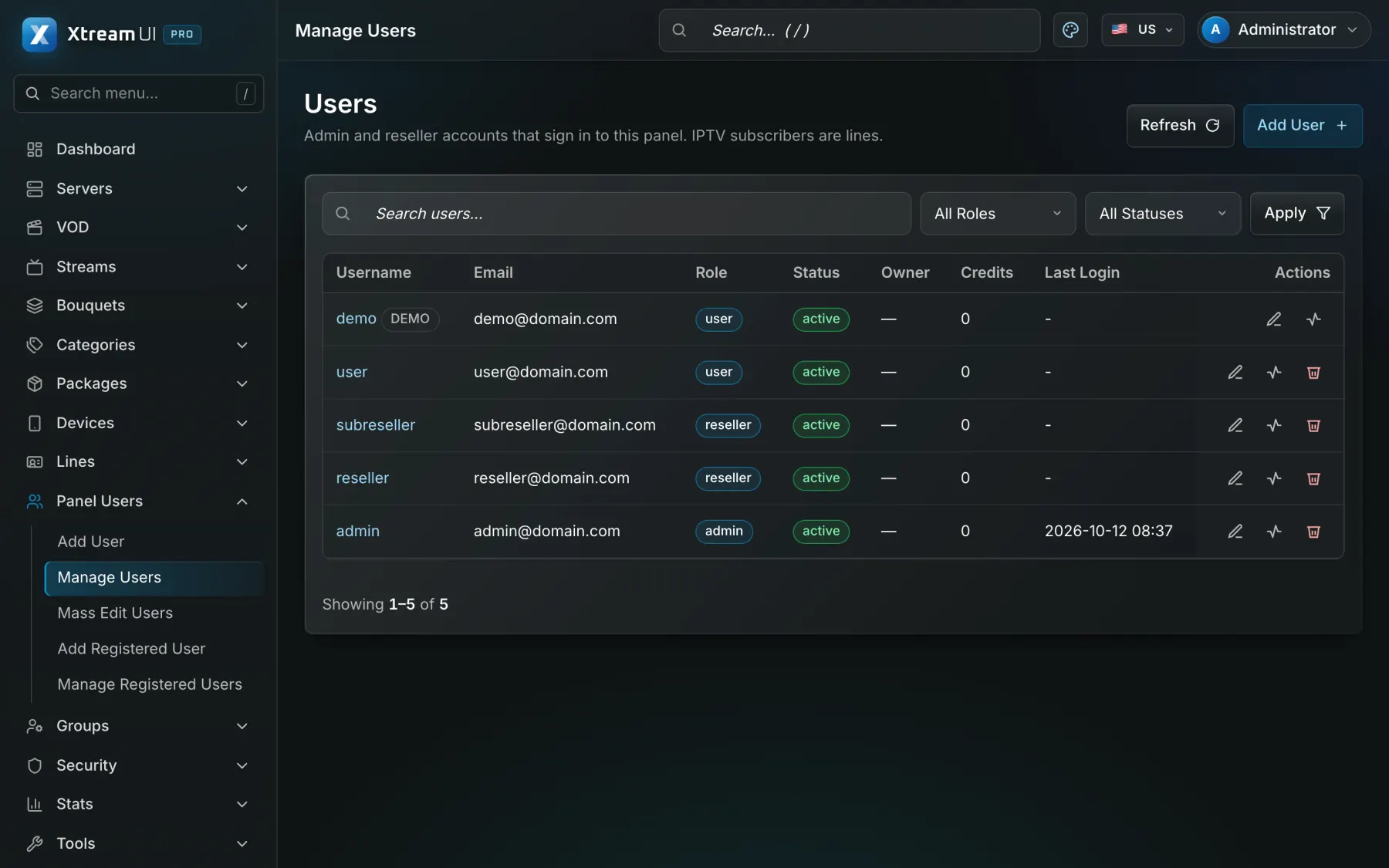1389x868 pixels.
Task: Trash the reseller@domain.com account
Action: pos(1313,478)
